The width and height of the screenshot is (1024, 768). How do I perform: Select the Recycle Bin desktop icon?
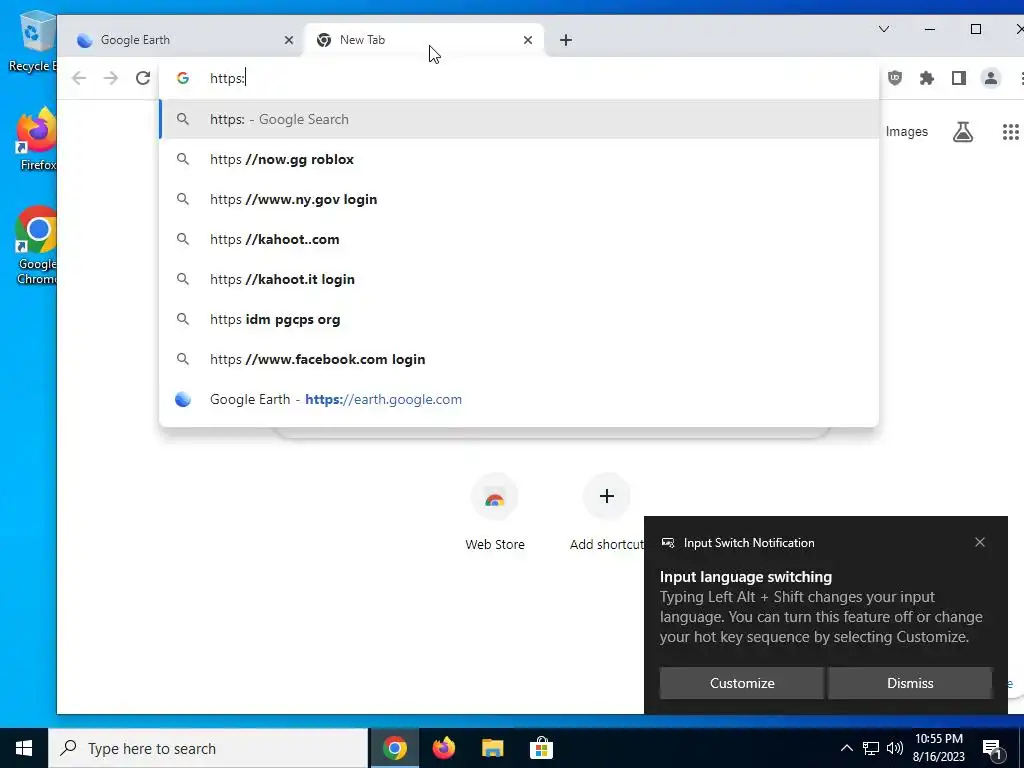34,40
